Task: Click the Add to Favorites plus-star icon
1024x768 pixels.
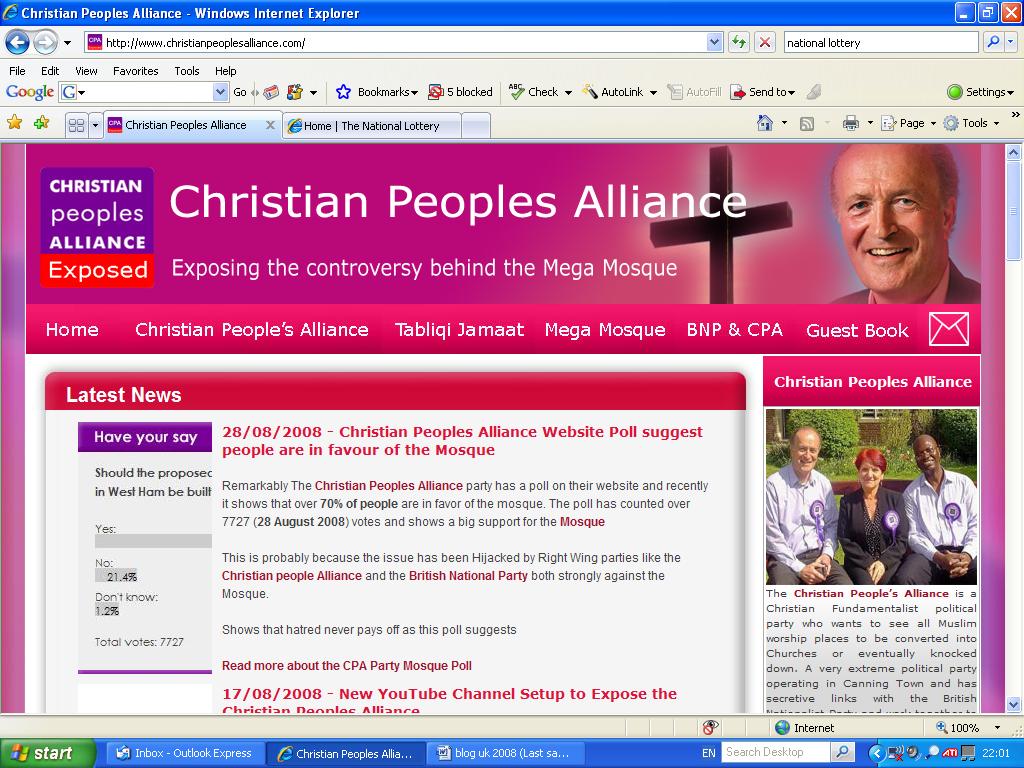Action: [42, 123]
